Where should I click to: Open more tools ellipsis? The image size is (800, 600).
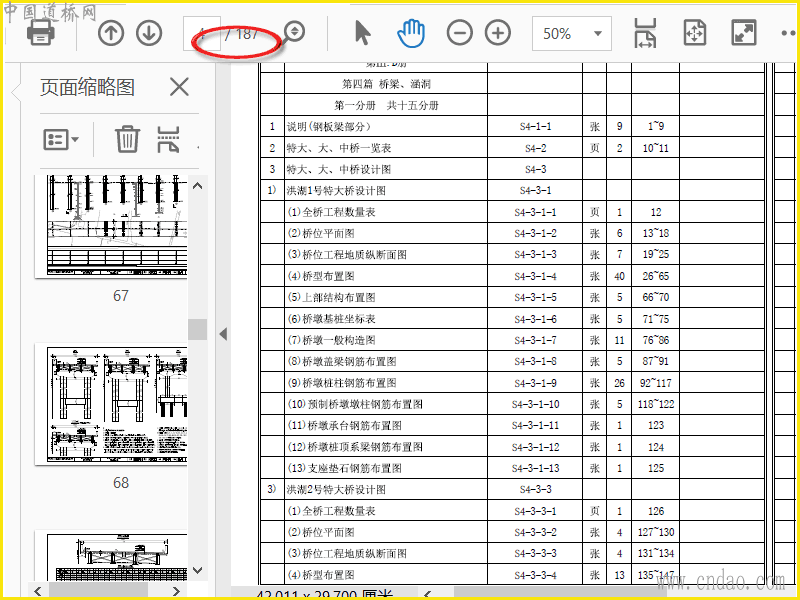789,33
